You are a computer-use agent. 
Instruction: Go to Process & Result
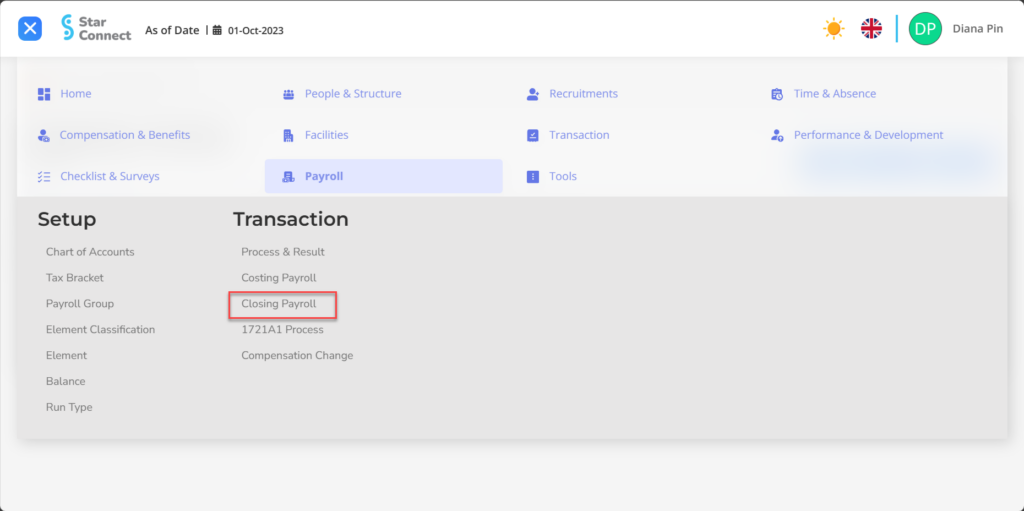click(283, 252)
